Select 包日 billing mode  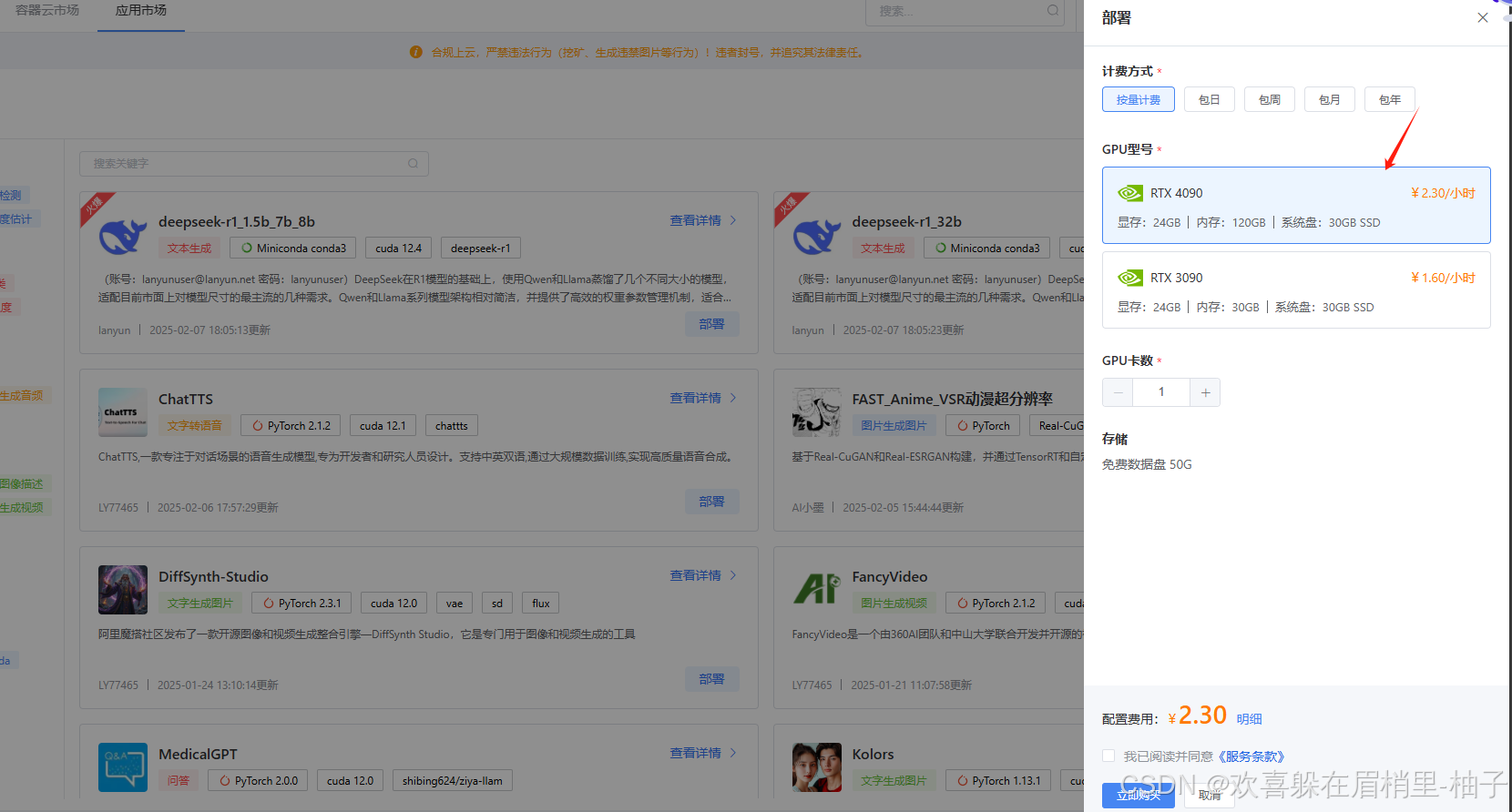(x=1210, y=99)
